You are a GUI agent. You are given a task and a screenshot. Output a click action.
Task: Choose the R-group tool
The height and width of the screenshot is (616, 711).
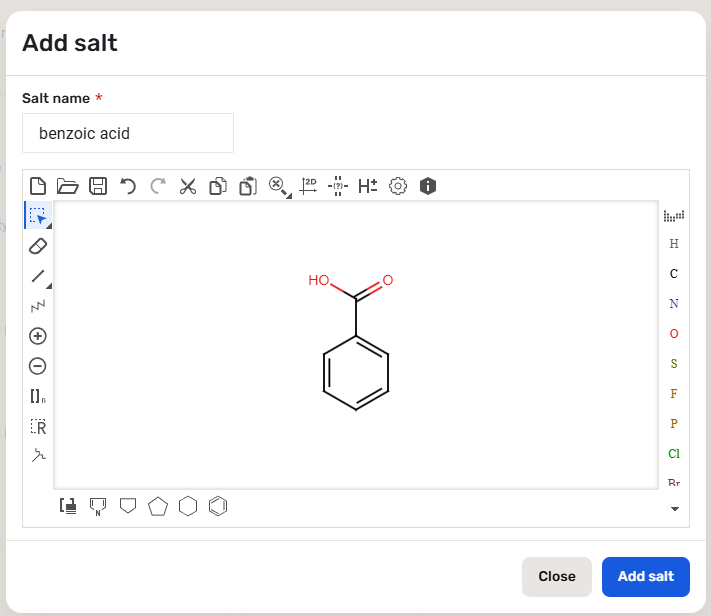(x=38, y=427)
